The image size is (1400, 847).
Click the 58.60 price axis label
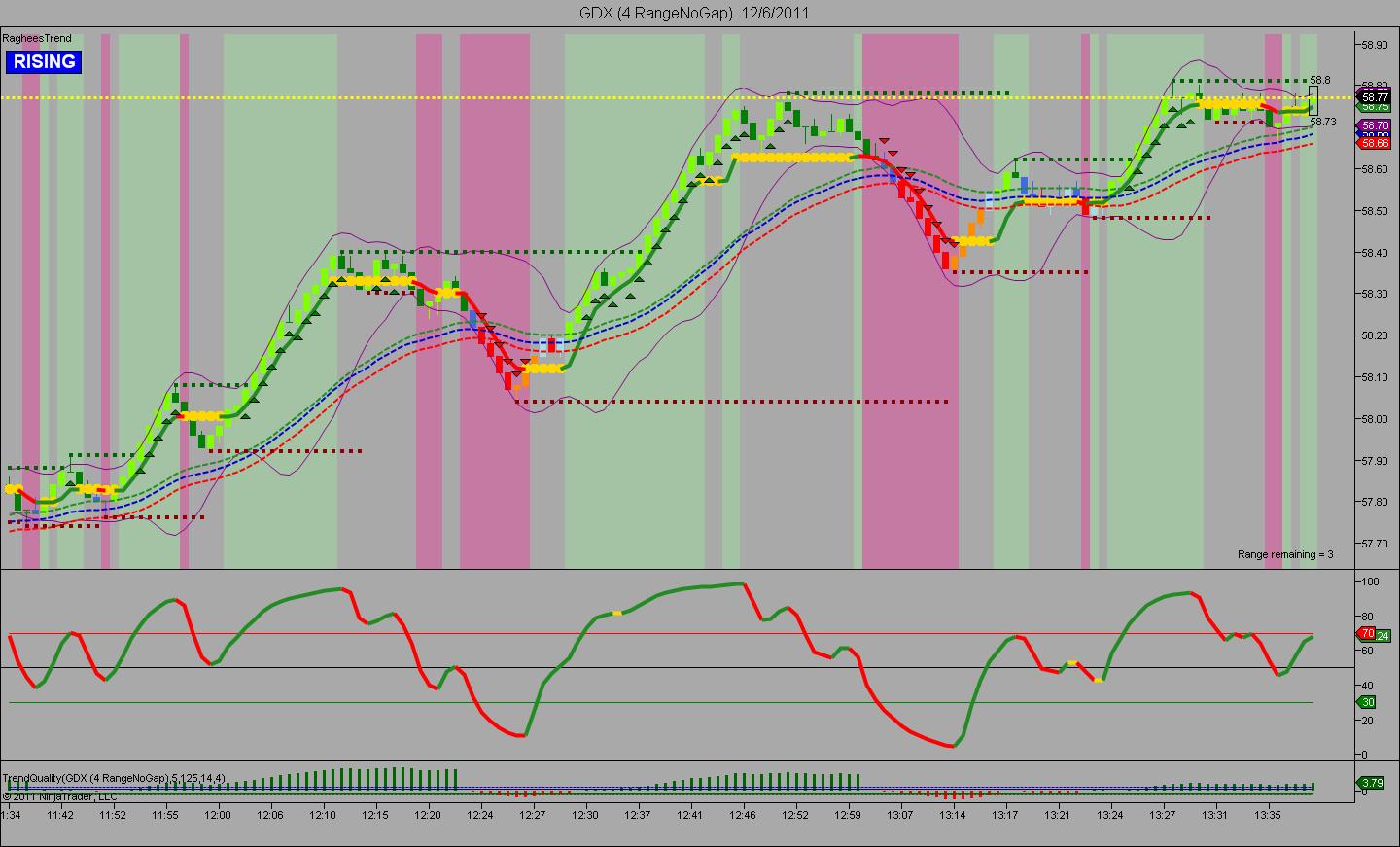(1375, 169)
